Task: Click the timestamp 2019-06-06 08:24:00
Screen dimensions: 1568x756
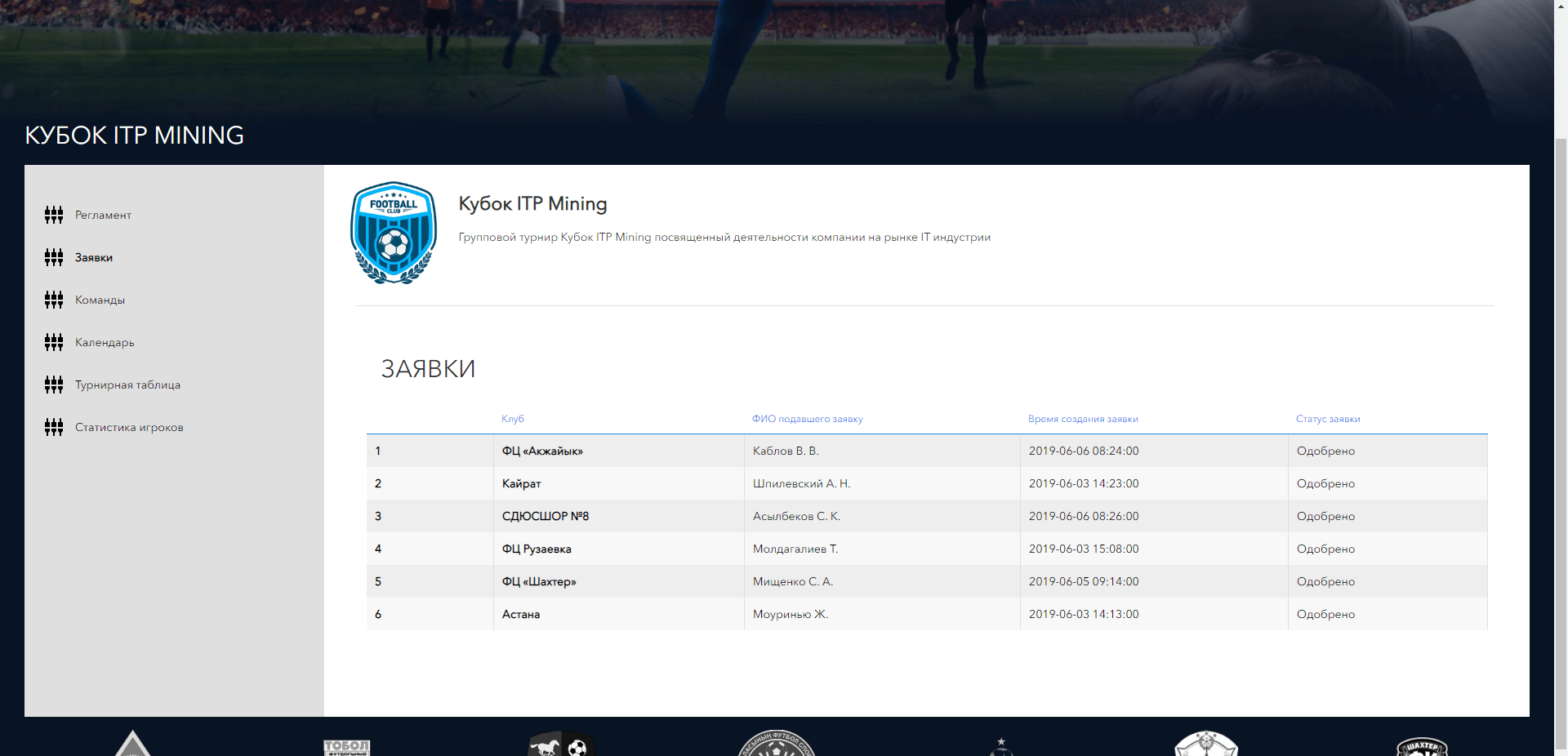Action: [x=1084, y=451]
